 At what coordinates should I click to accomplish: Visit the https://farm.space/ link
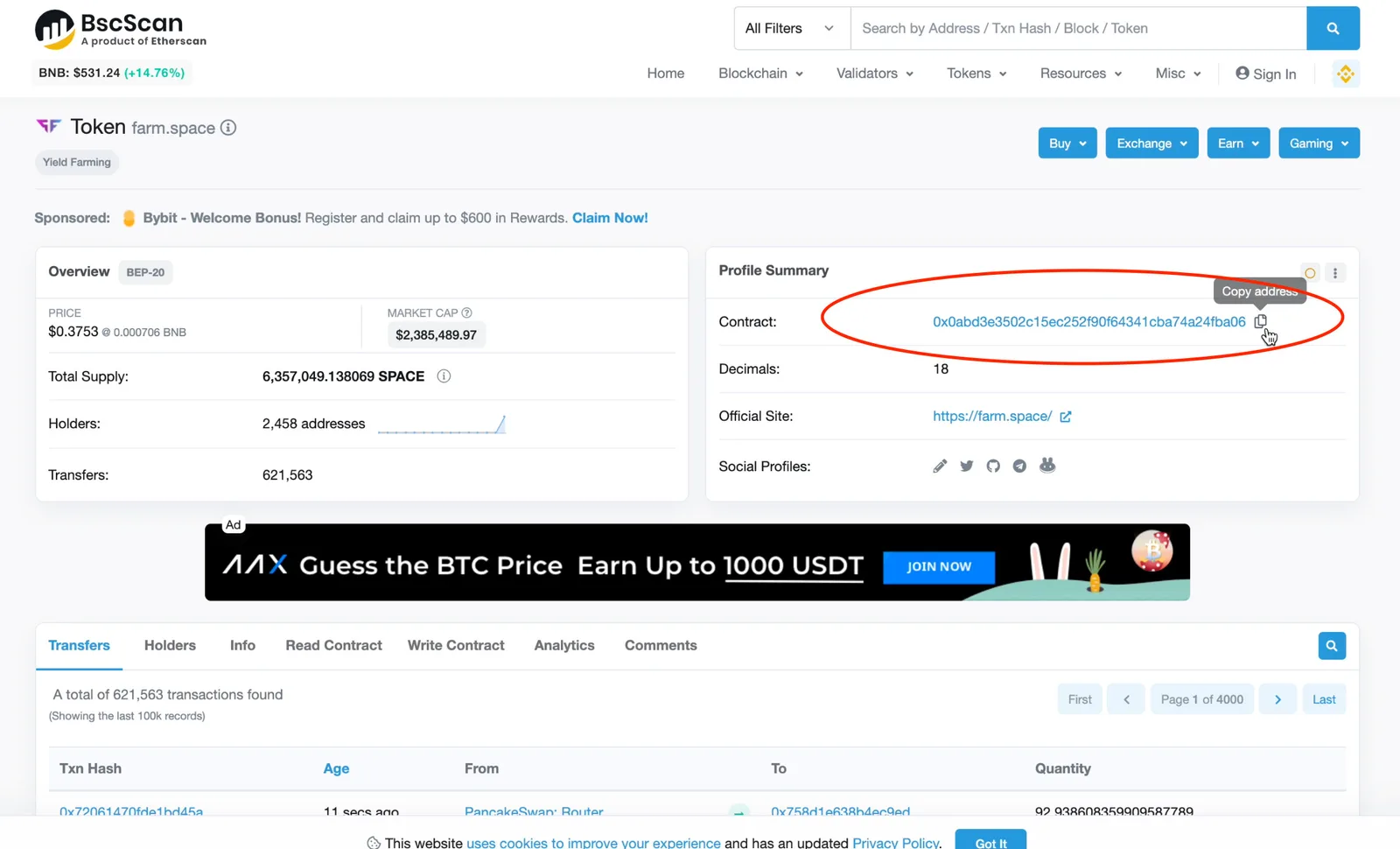tap(992, 417)
